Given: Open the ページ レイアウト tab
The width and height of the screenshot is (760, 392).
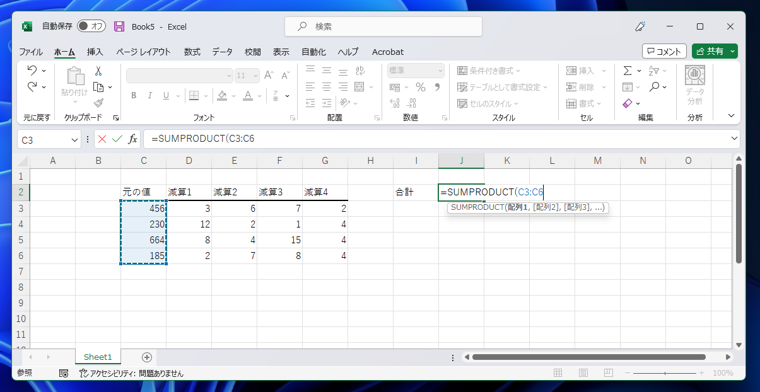Looking at the screenshot, I should pyautogui.click(x=143, y=52).
